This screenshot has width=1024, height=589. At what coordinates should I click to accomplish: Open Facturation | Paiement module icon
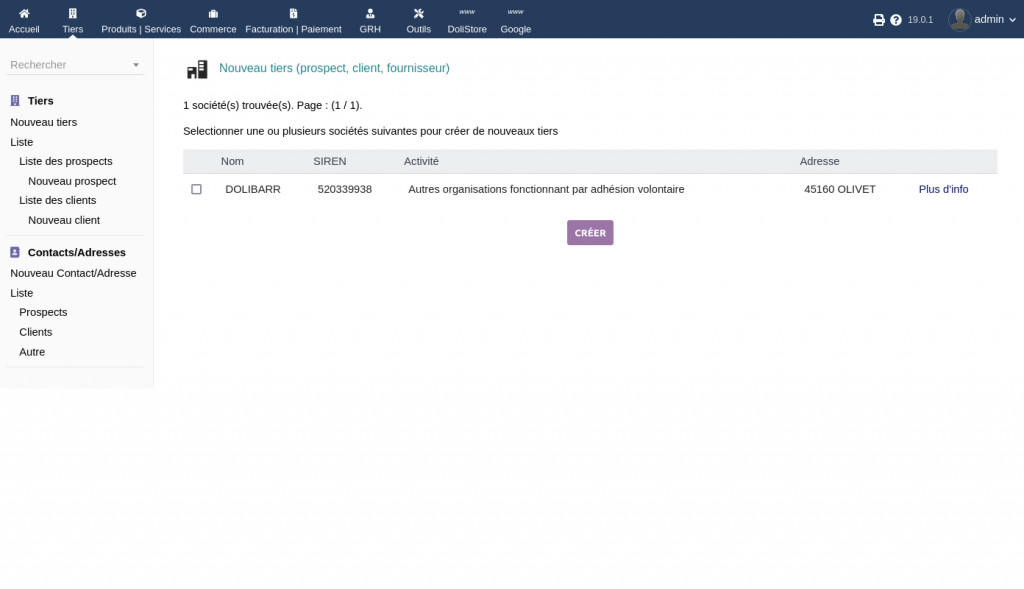click(x=293, y=14)
